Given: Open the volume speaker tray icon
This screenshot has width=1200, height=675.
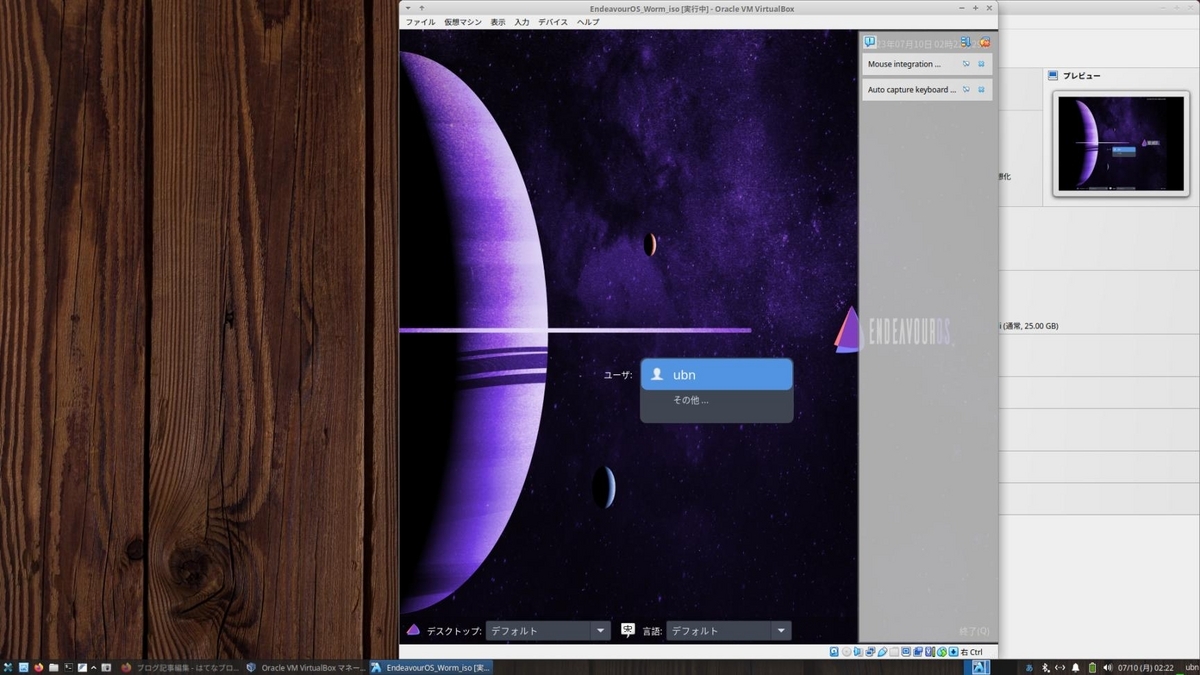Looking at the screenshot, I should pos(1108,667).
